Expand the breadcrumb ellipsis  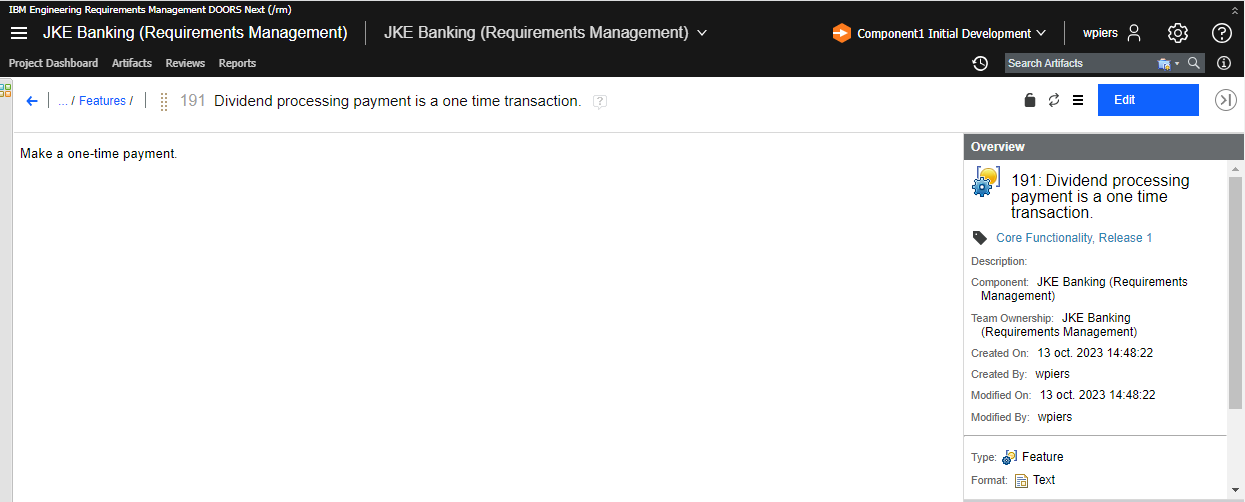63,101
